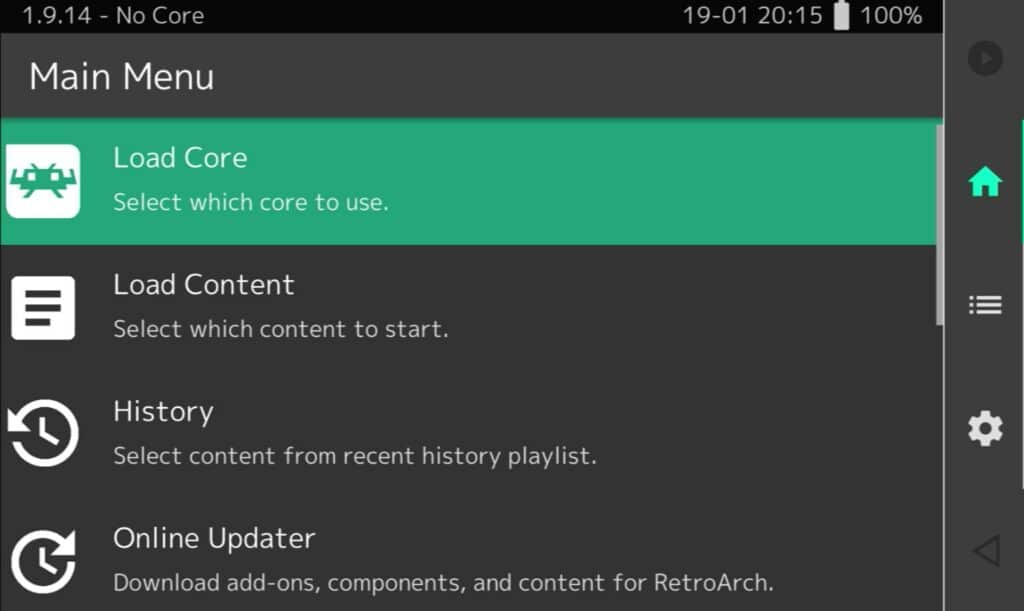
Task: Click the Online Updater refresh clock icon
Action: (43, 561)
